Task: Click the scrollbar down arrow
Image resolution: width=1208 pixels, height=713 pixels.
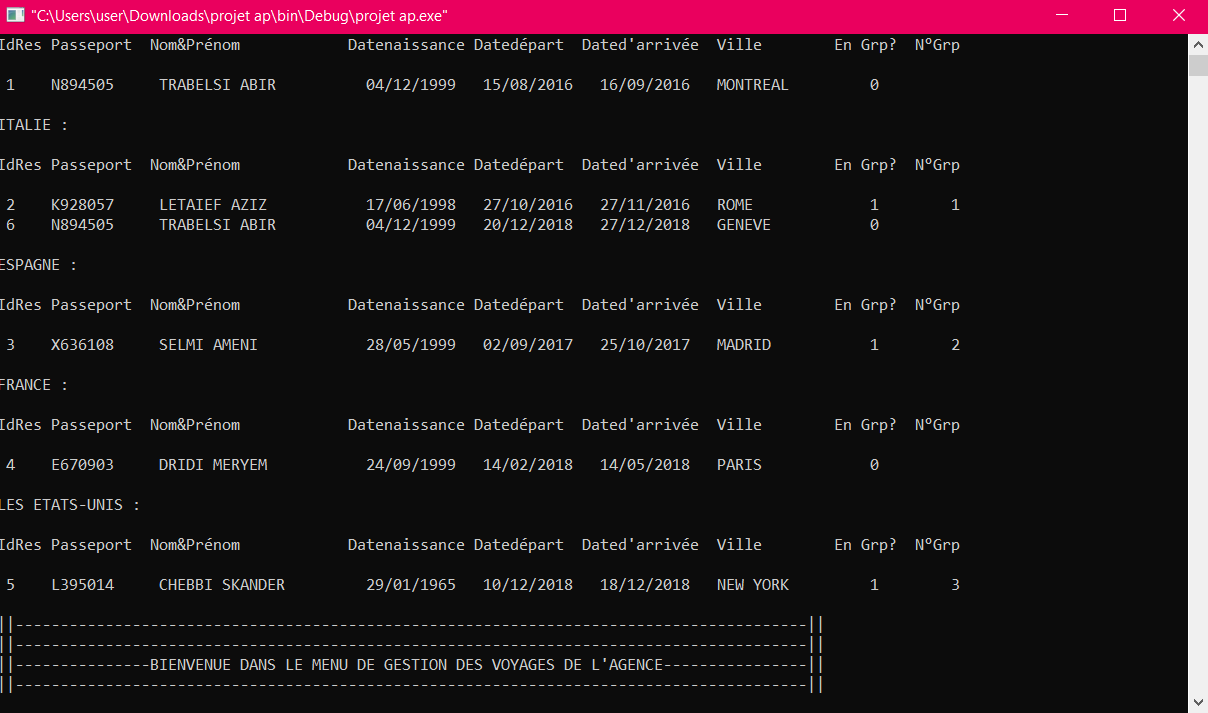Action: [1198, 701]
